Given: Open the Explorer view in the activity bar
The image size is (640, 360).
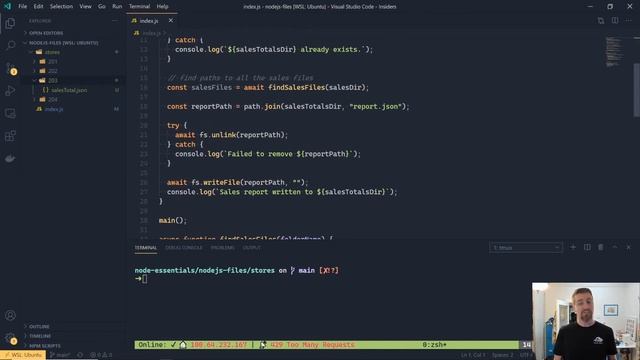Looking at the screenshot, I should click(10, 23).
